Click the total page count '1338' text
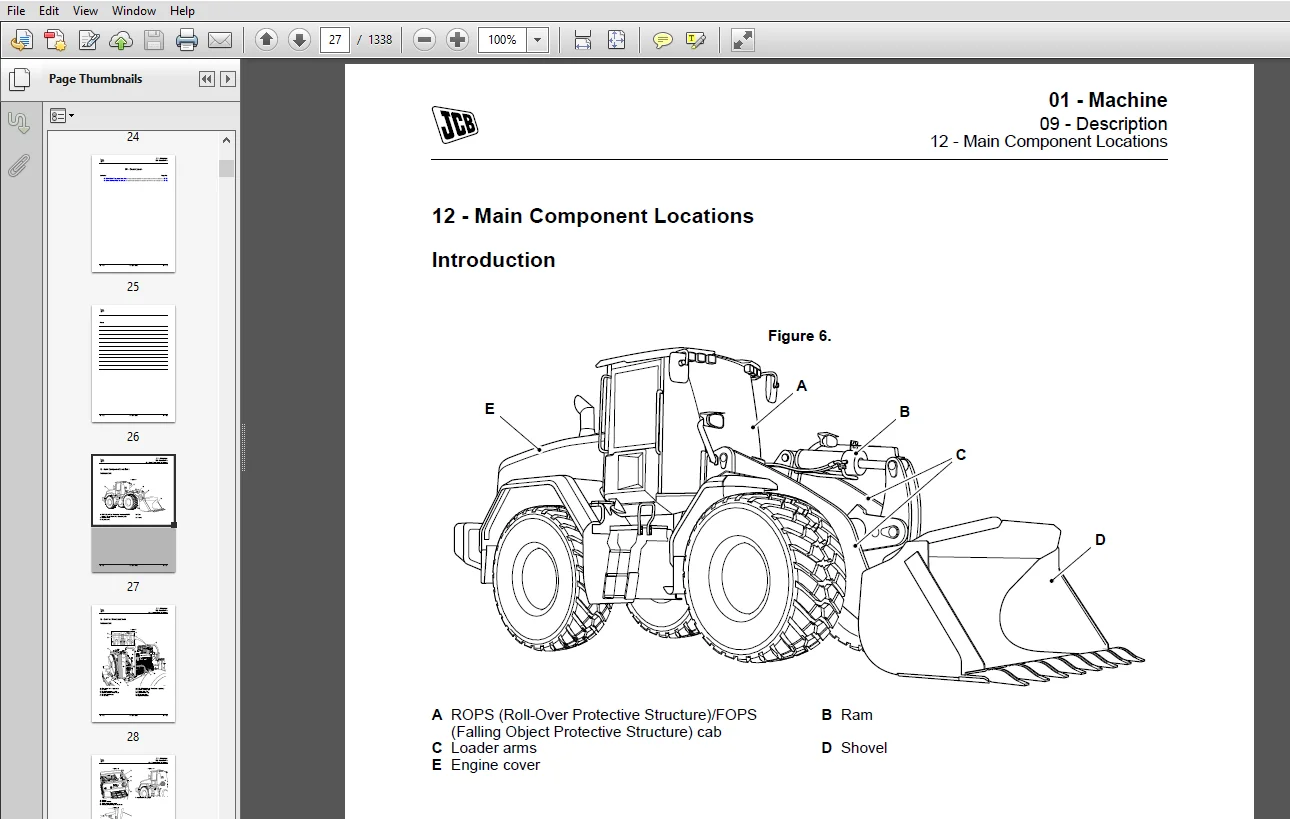The width and height of the screenshot is (1290, 819). 380,40
